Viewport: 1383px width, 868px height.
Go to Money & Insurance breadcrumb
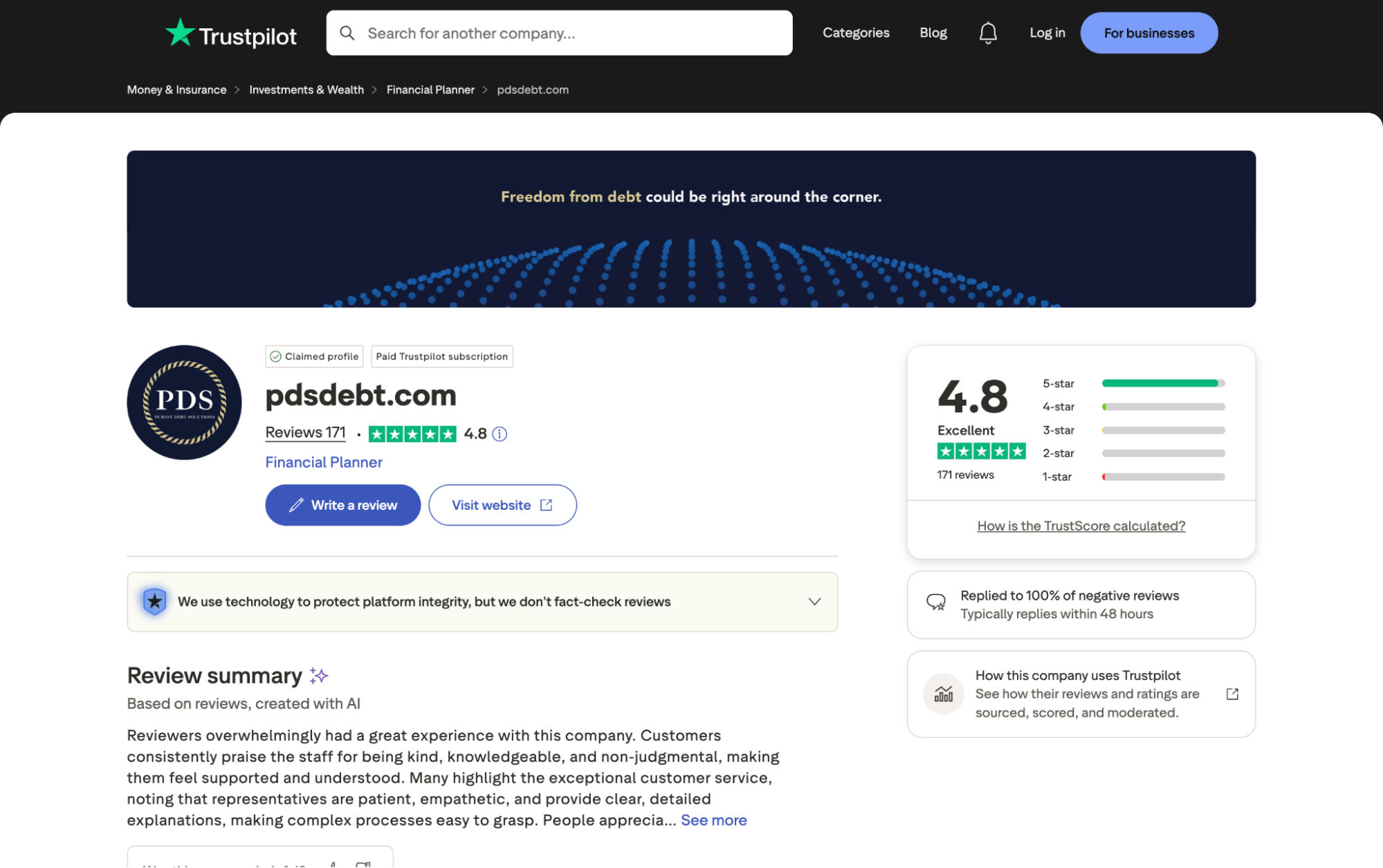click(176, 90)
